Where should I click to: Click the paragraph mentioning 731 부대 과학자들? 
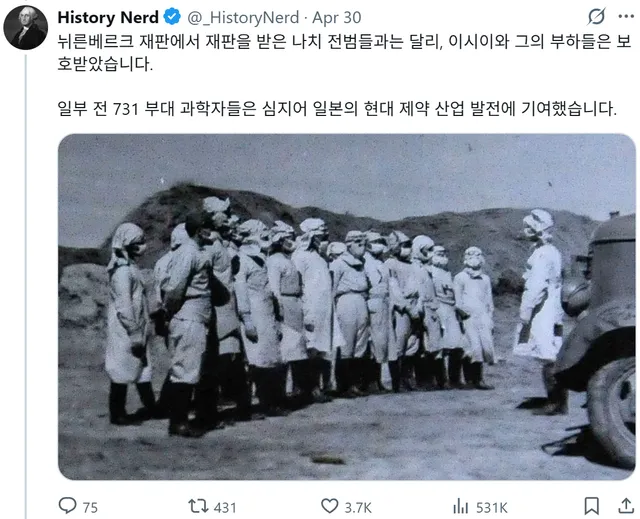(337, 109)
